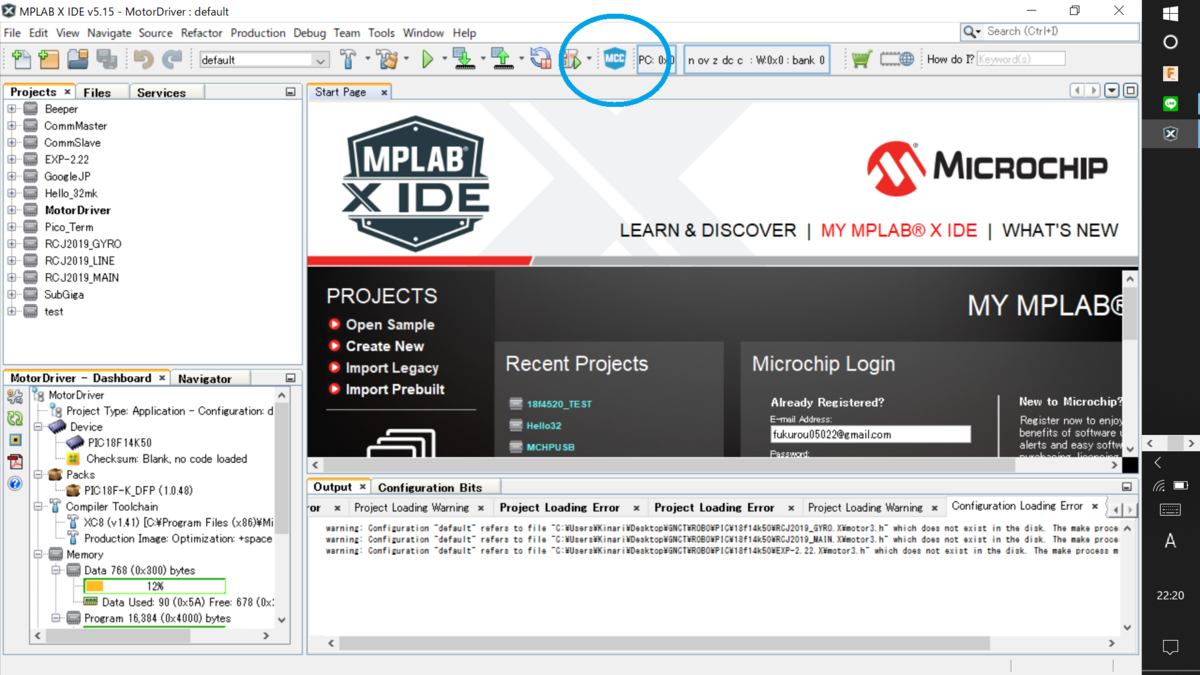
Task: Open the Debug menu
Action: 310,33
